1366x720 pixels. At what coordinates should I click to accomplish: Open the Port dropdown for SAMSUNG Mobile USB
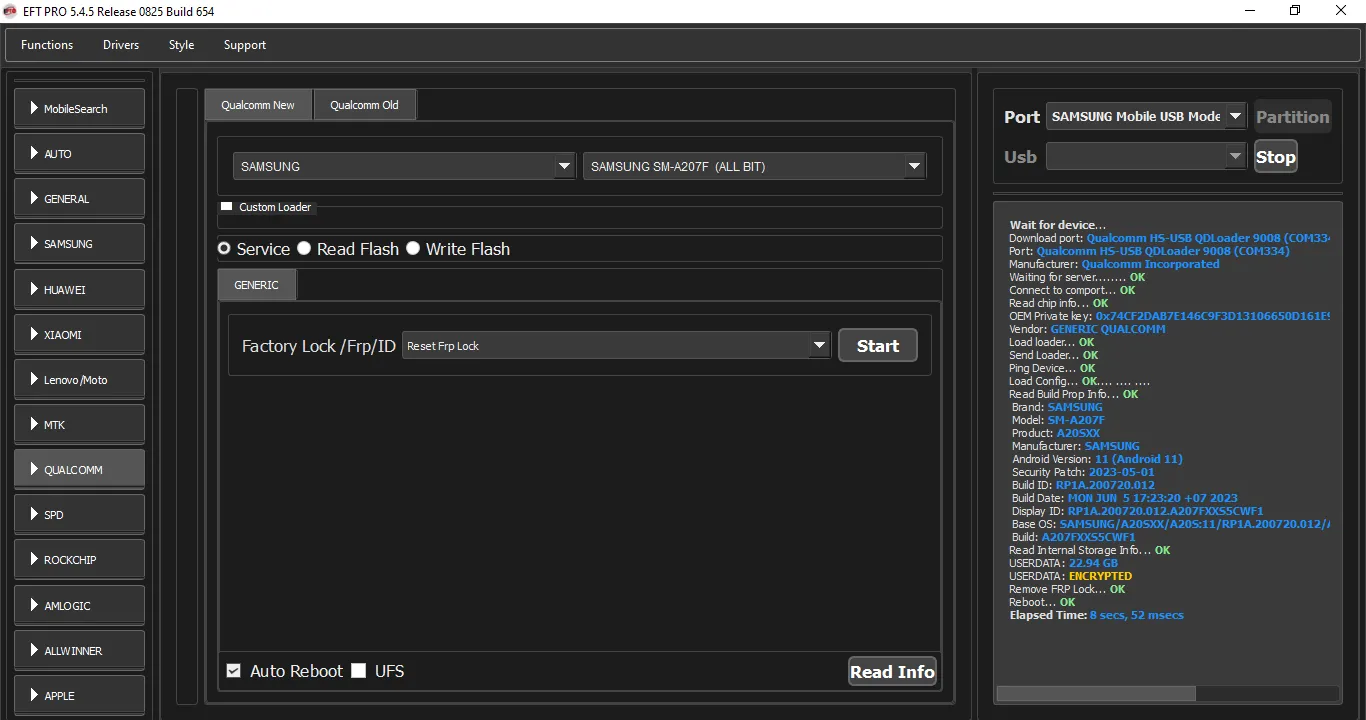(1146, 116)
